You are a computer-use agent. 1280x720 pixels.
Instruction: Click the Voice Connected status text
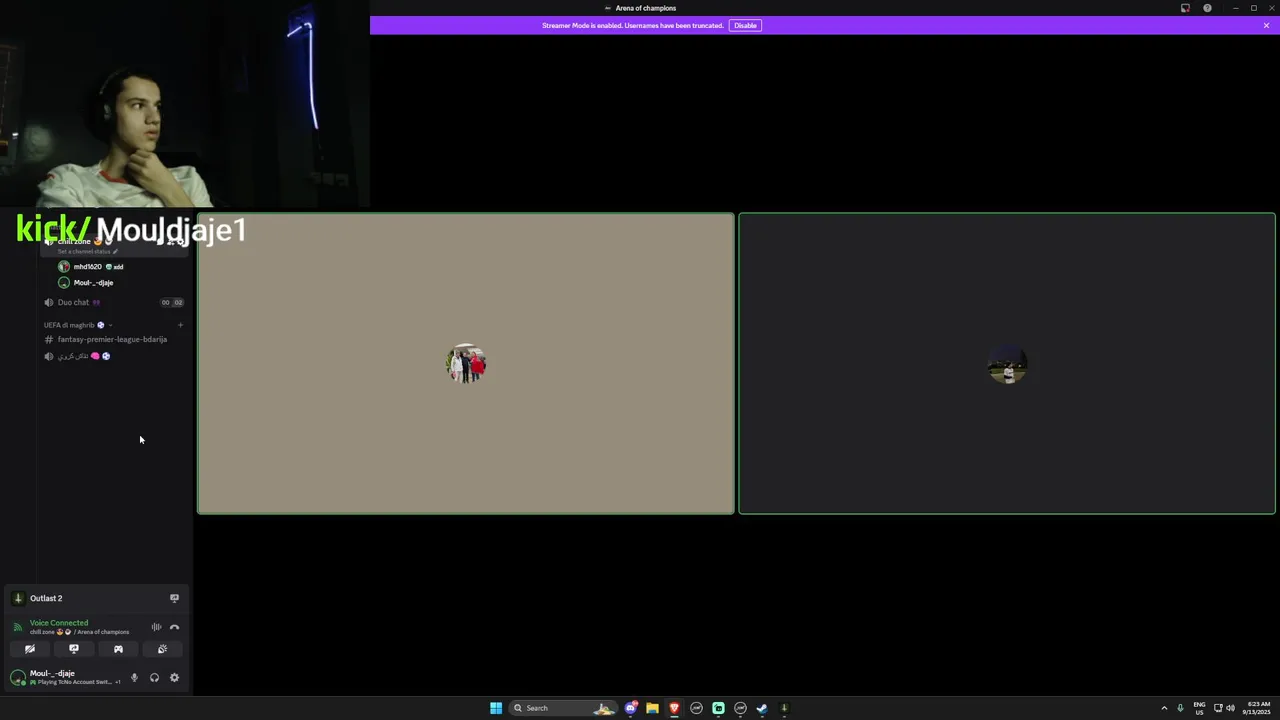click(59, 623)
